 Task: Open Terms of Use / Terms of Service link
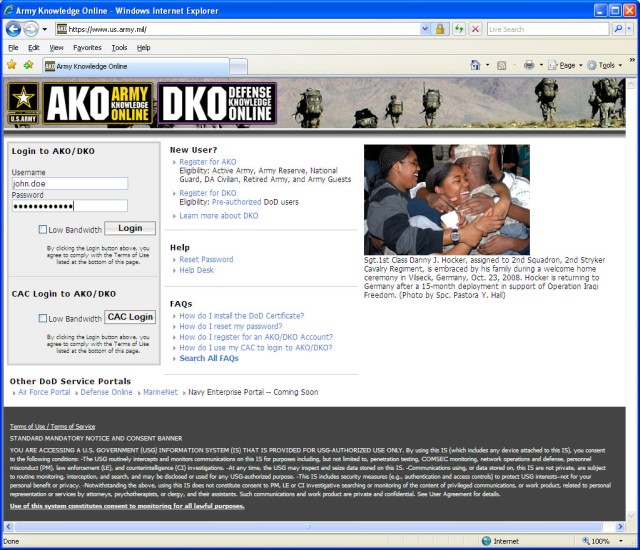tap(52, 426)
